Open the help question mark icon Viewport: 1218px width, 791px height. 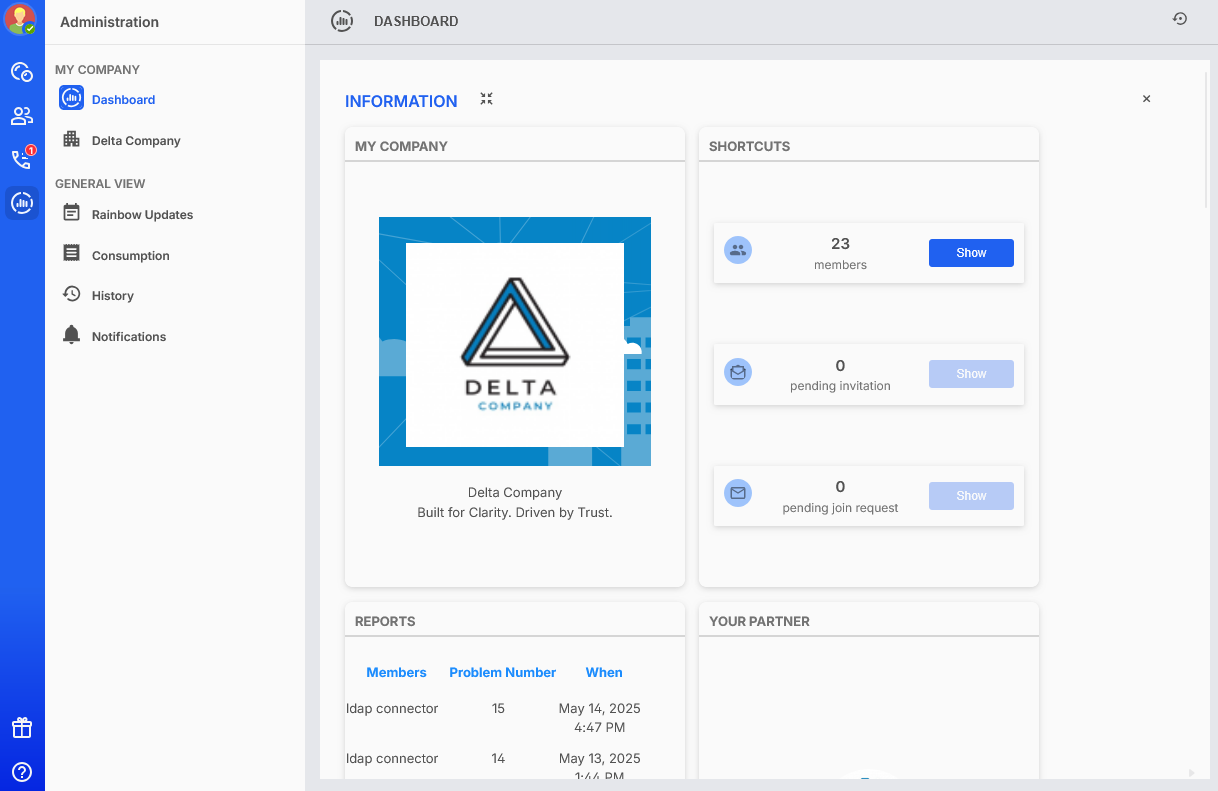[21, 772]
